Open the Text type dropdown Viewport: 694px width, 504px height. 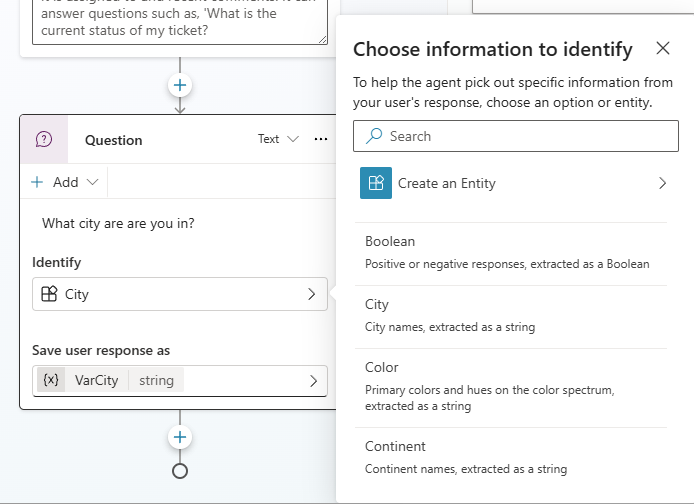(278, 139)
